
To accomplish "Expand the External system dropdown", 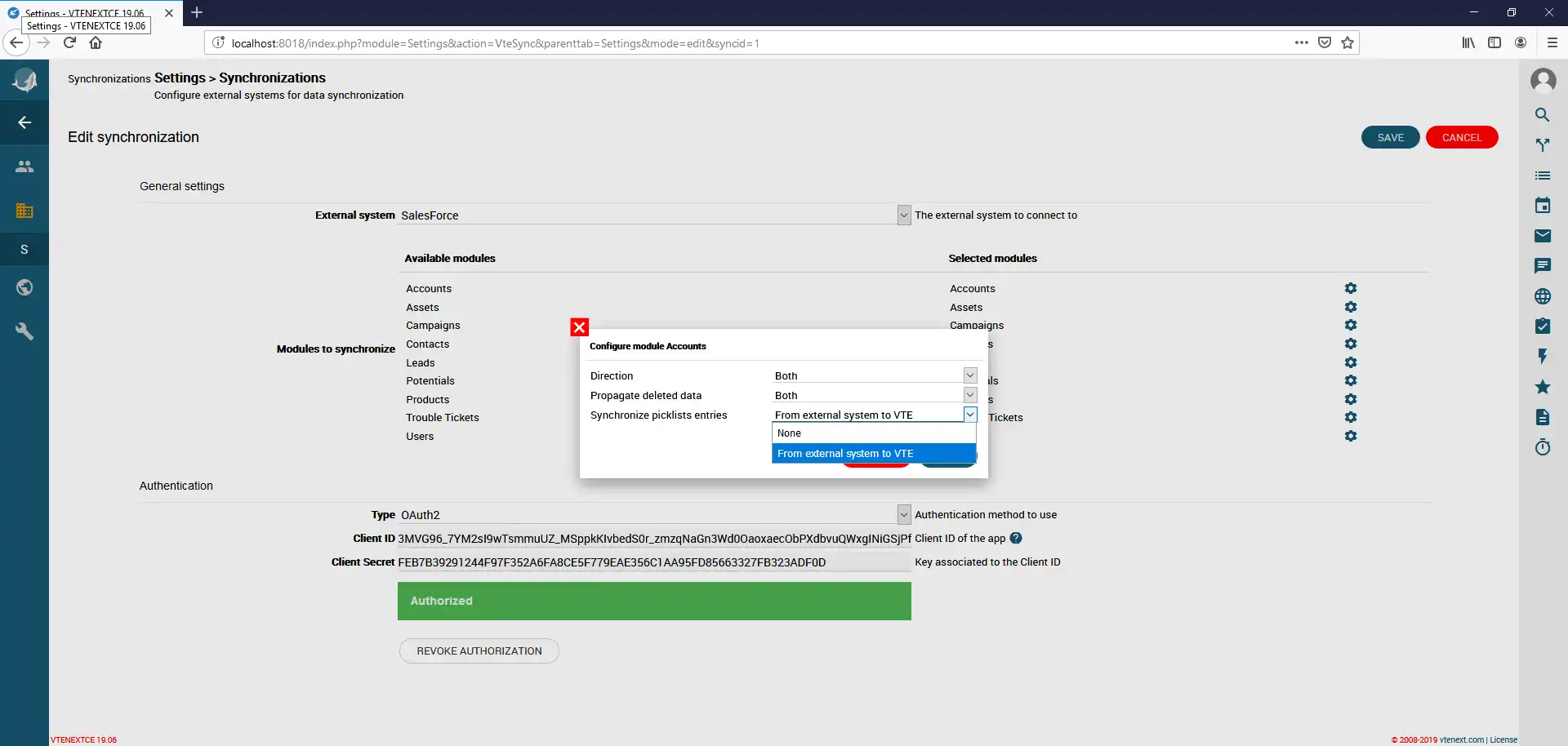I will 904,215.
